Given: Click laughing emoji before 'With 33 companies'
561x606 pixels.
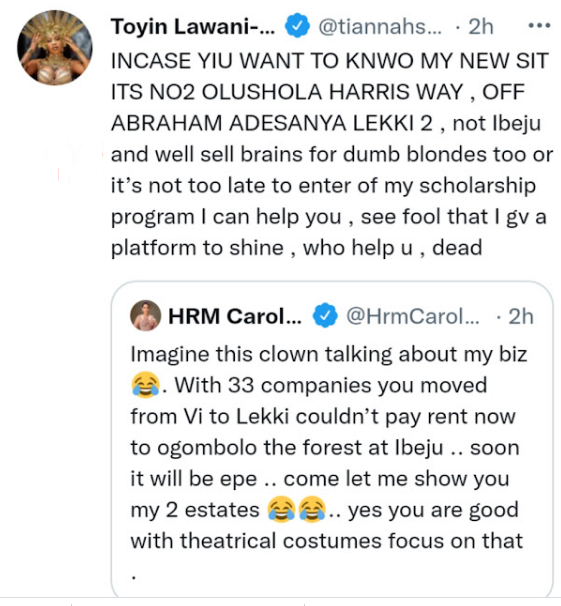Looking at the screenshot, I should tap(145, 385).
